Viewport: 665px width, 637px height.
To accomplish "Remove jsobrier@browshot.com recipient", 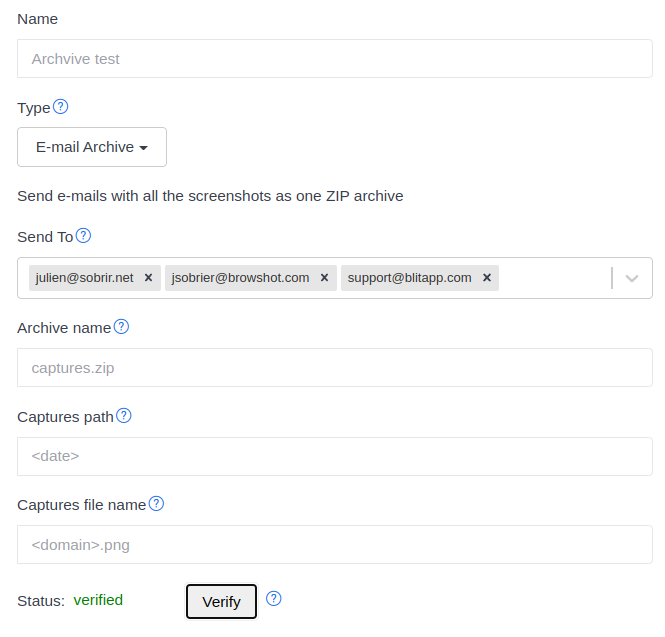I will point(324,278).
